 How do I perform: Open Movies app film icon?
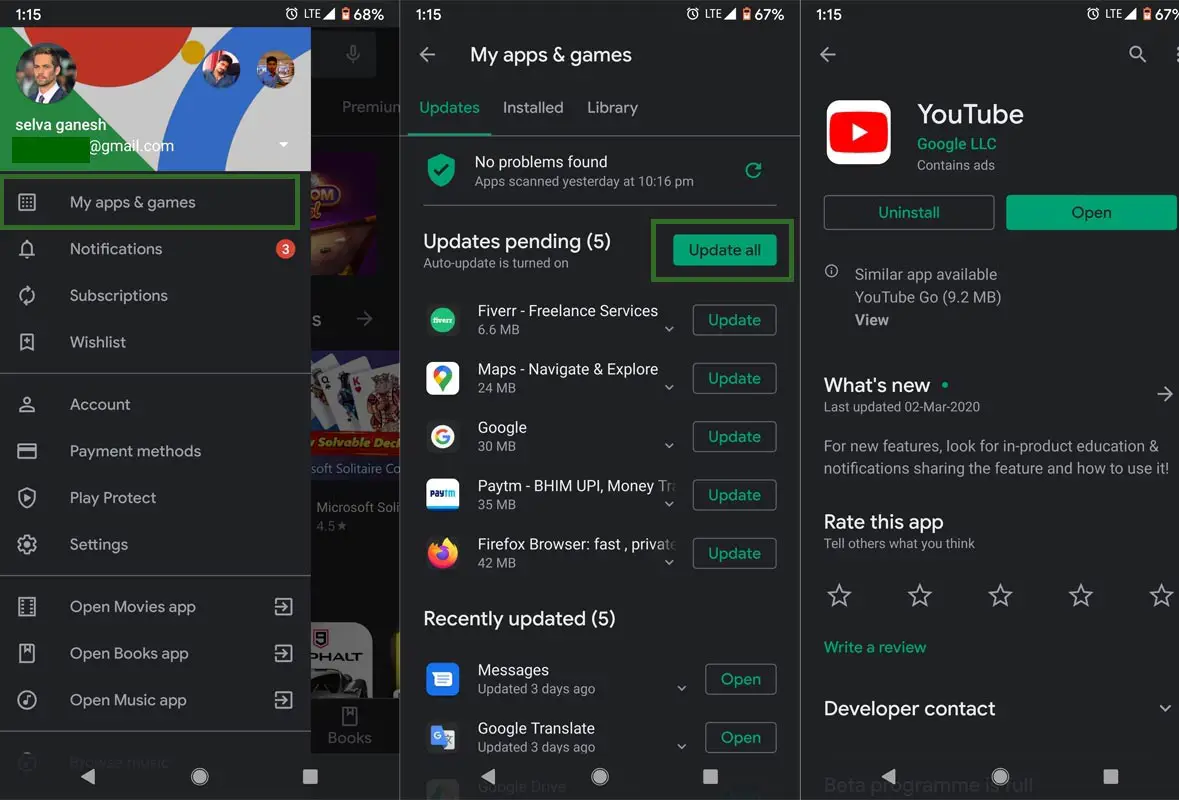[27, 607]
